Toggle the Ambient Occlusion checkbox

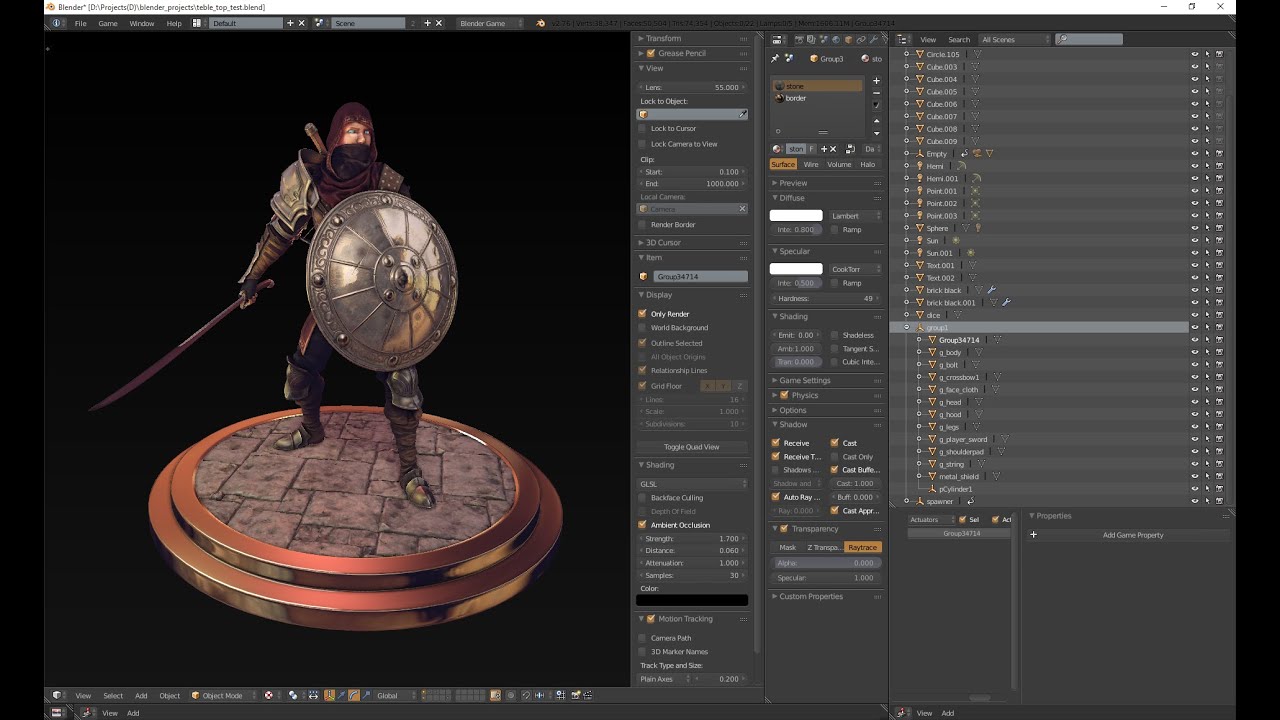click(x=642, y=525)
